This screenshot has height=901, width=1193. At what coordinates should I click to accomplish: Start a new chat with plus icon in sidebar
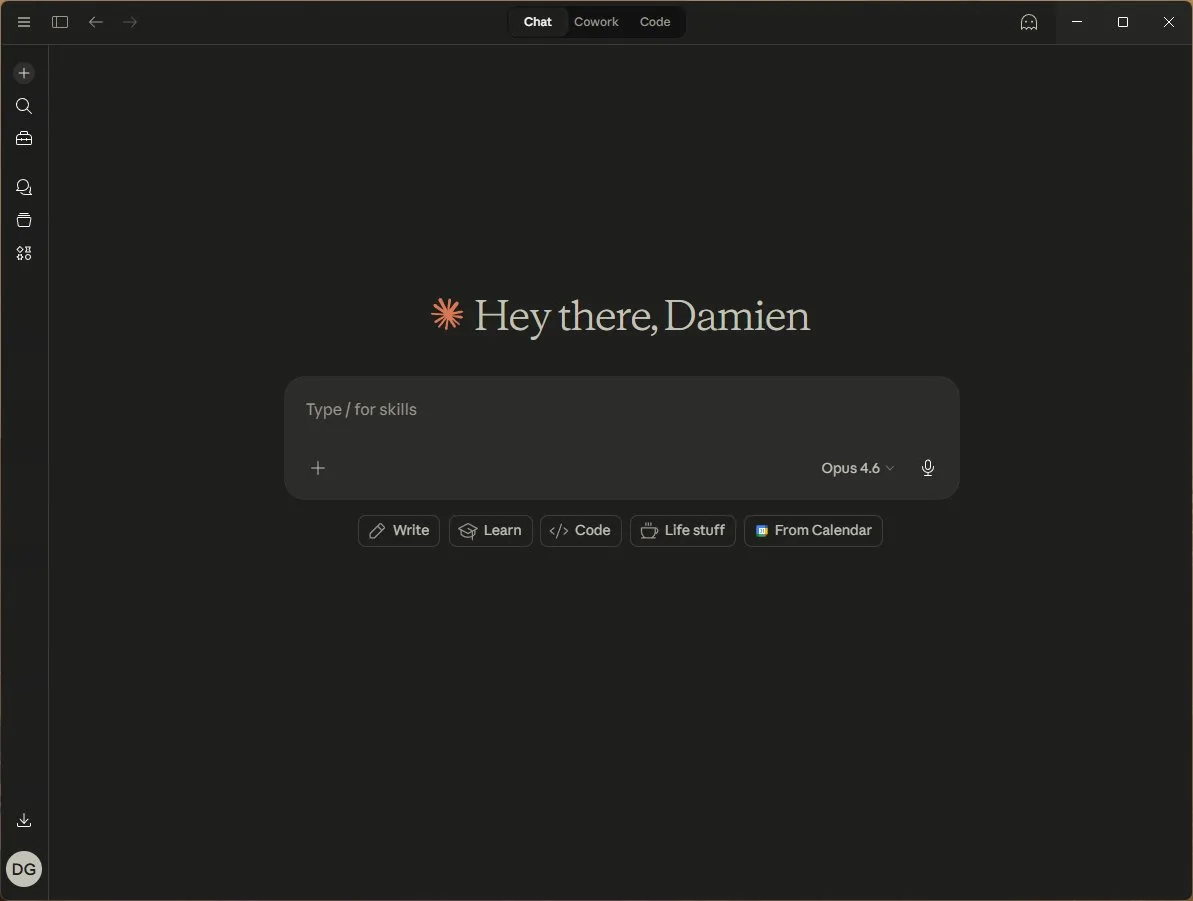(x=24, y=73)
